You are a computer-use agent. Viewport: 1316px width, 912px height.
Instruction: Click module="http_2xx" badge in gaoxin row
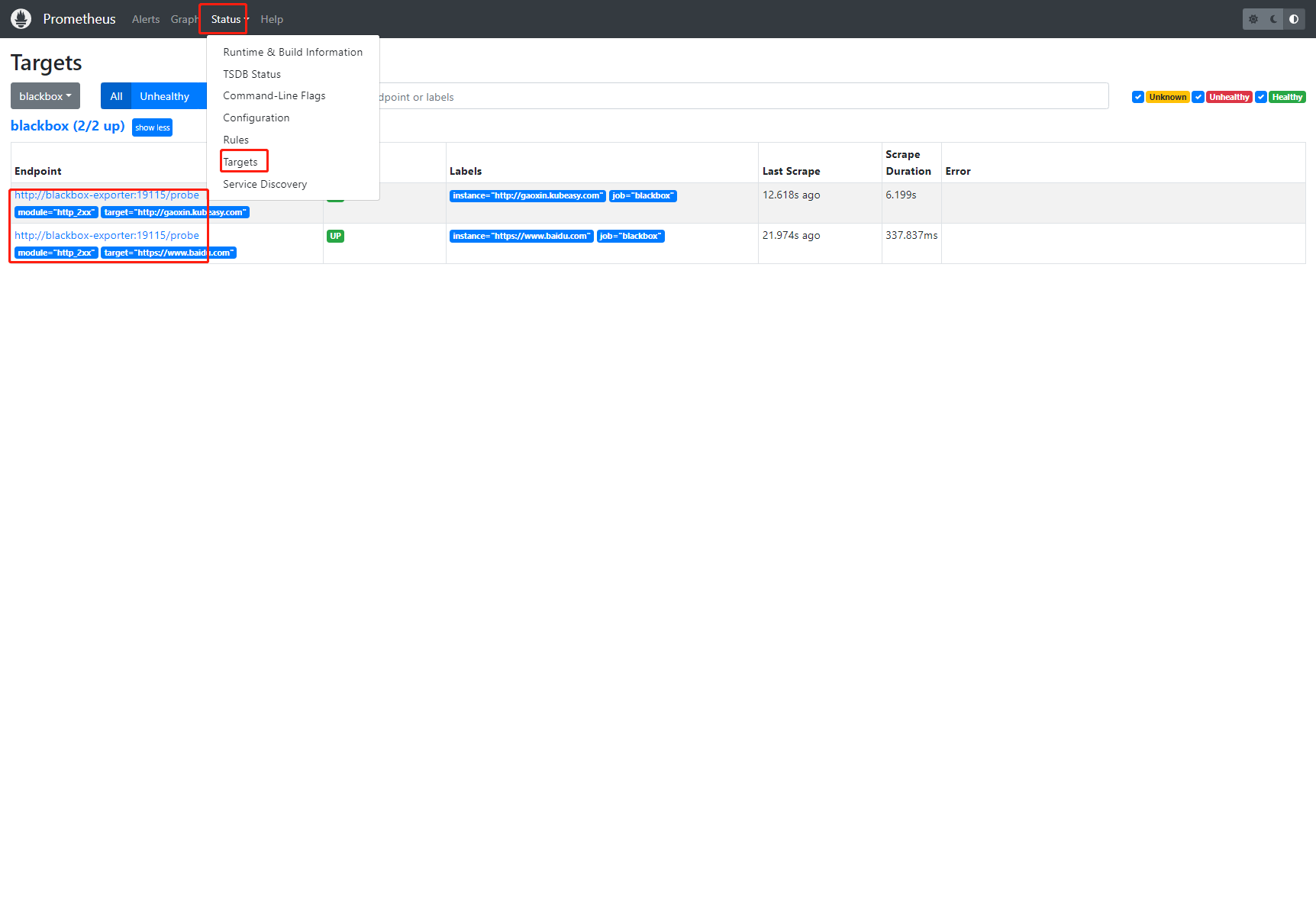pos(56,212)
